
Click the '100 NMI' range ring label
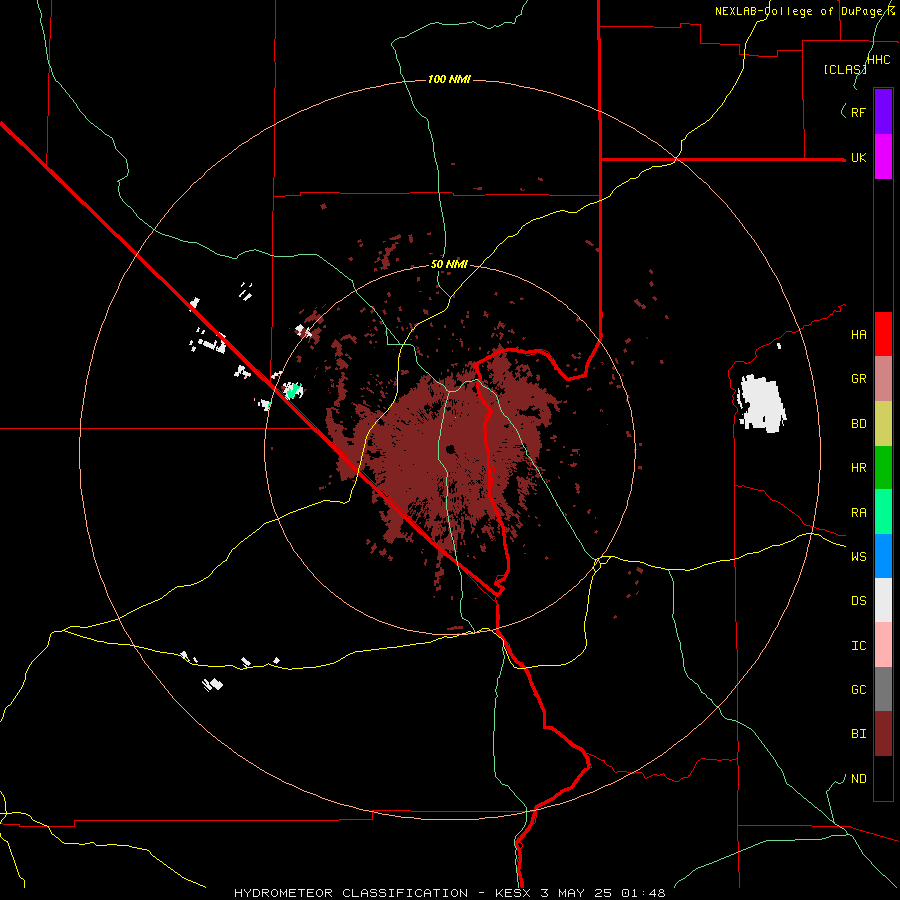pos(449,79)
